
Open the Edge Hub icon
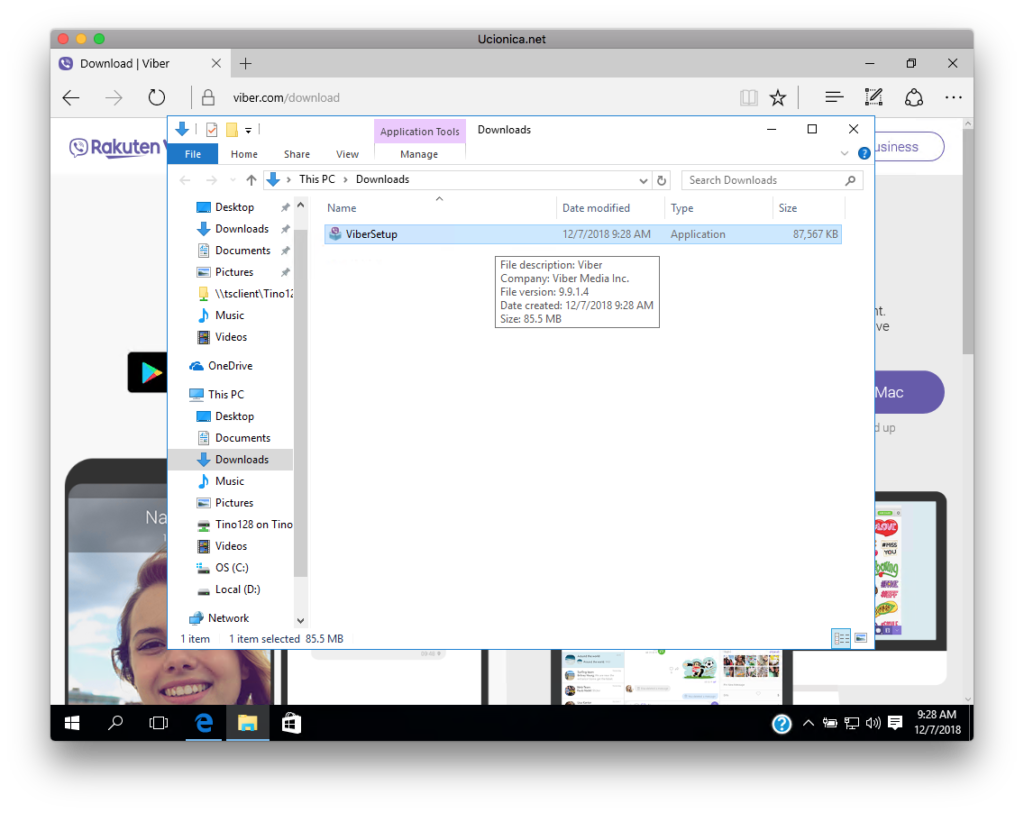pos(833,97)
